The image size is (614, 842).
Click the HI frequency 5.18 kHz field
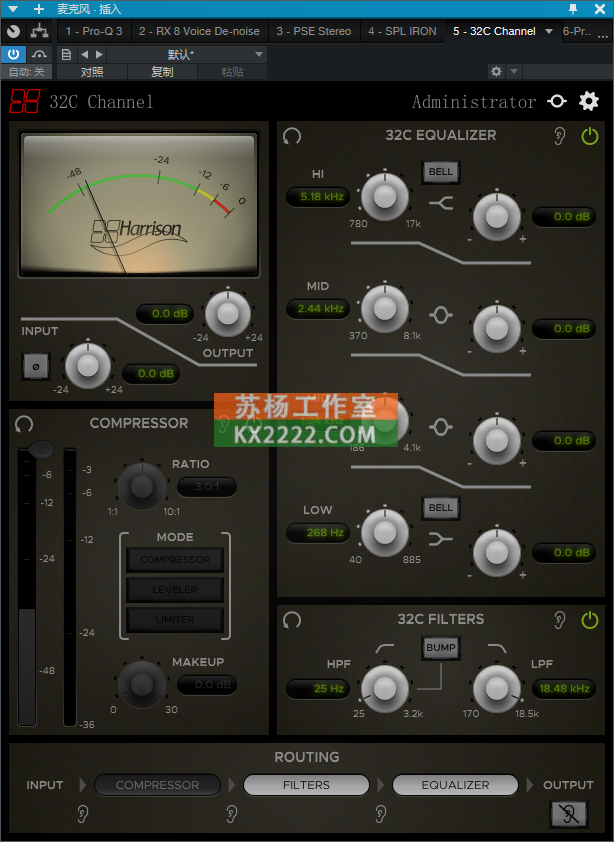[x=318, y=197]
